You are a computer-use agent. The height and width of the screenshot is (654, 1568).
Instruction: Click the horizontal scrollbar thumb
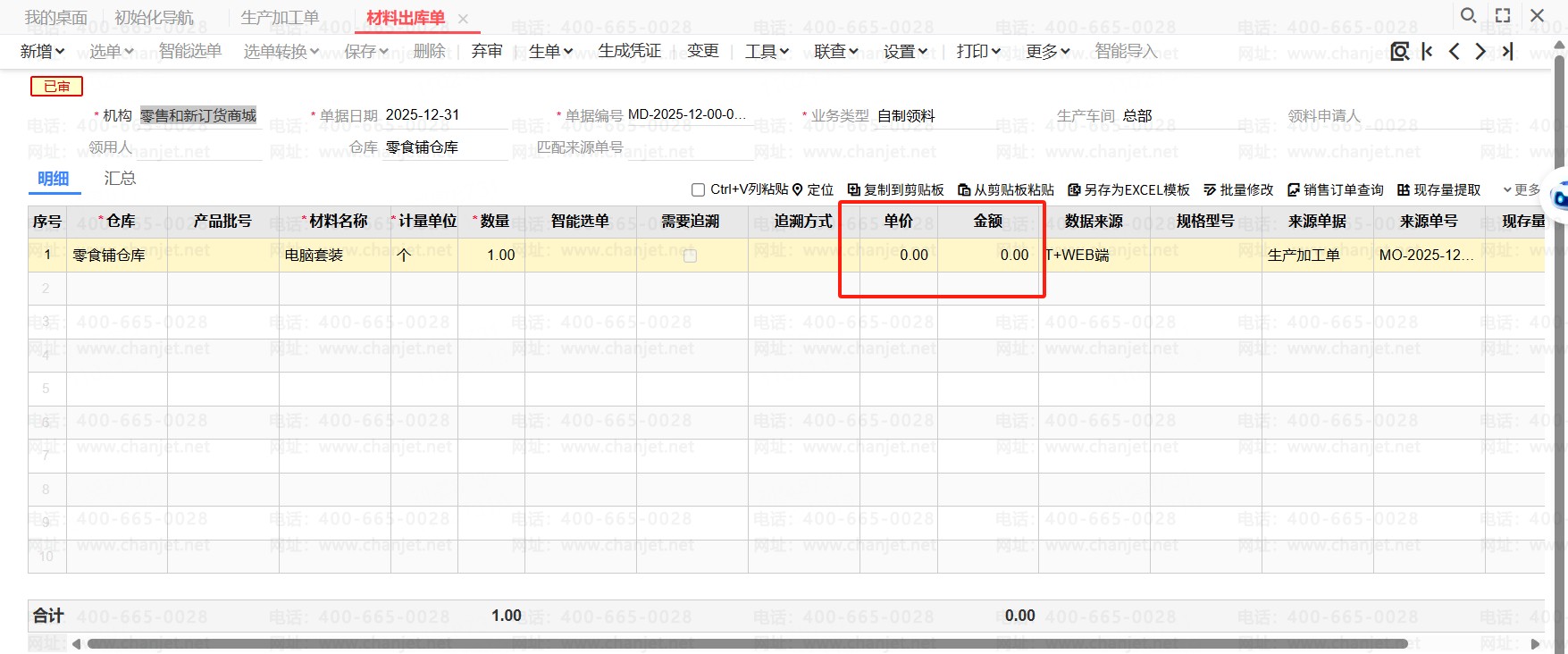[746, 643]
